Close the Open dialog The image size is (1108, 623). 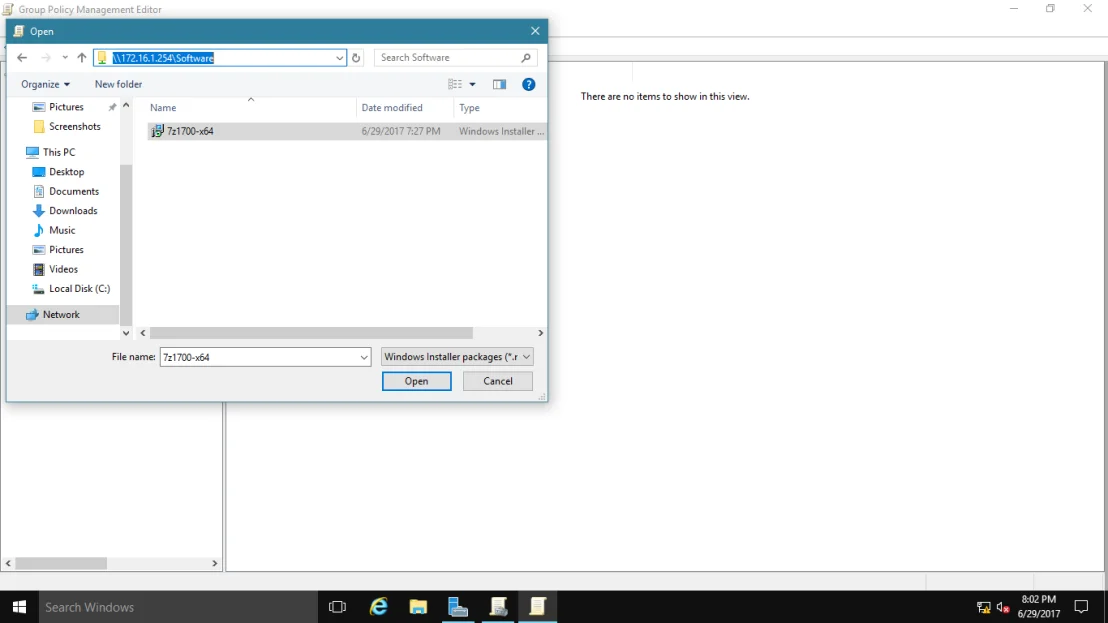pyautogui.click(x=535, y=31)
